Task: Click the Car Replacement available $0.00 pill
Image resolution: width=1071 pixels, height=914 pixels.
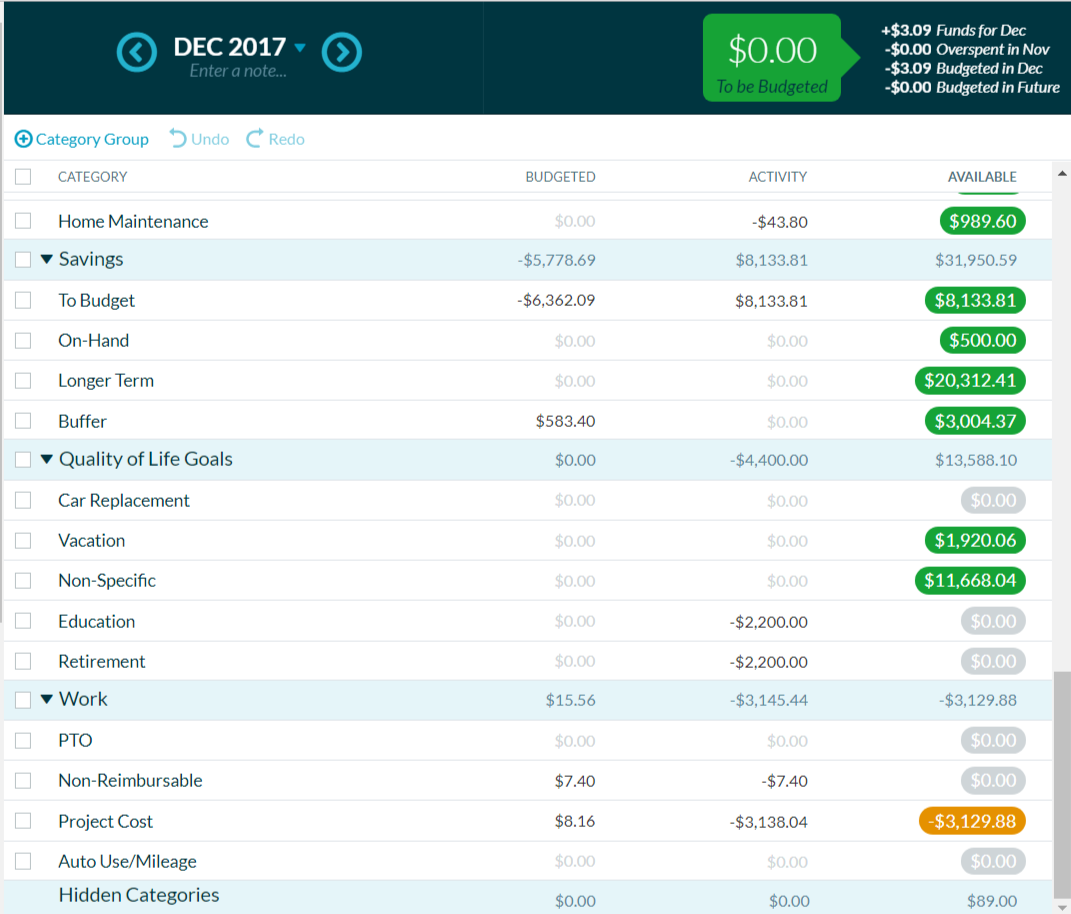Action: tap(993, 501)
